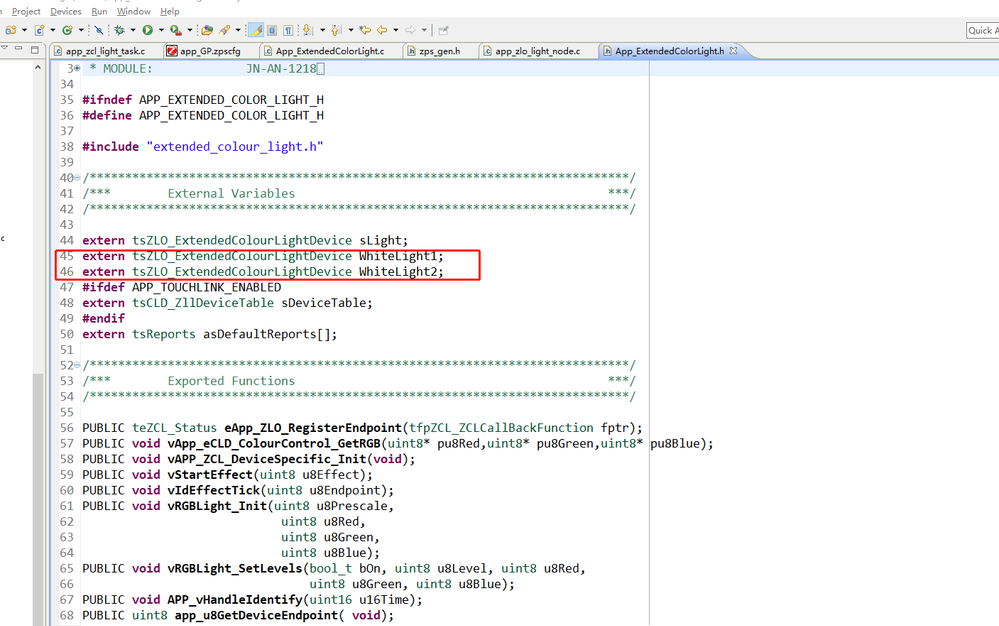
Task: Click the Open Element folder icon
Action: [x=207, y=30]
